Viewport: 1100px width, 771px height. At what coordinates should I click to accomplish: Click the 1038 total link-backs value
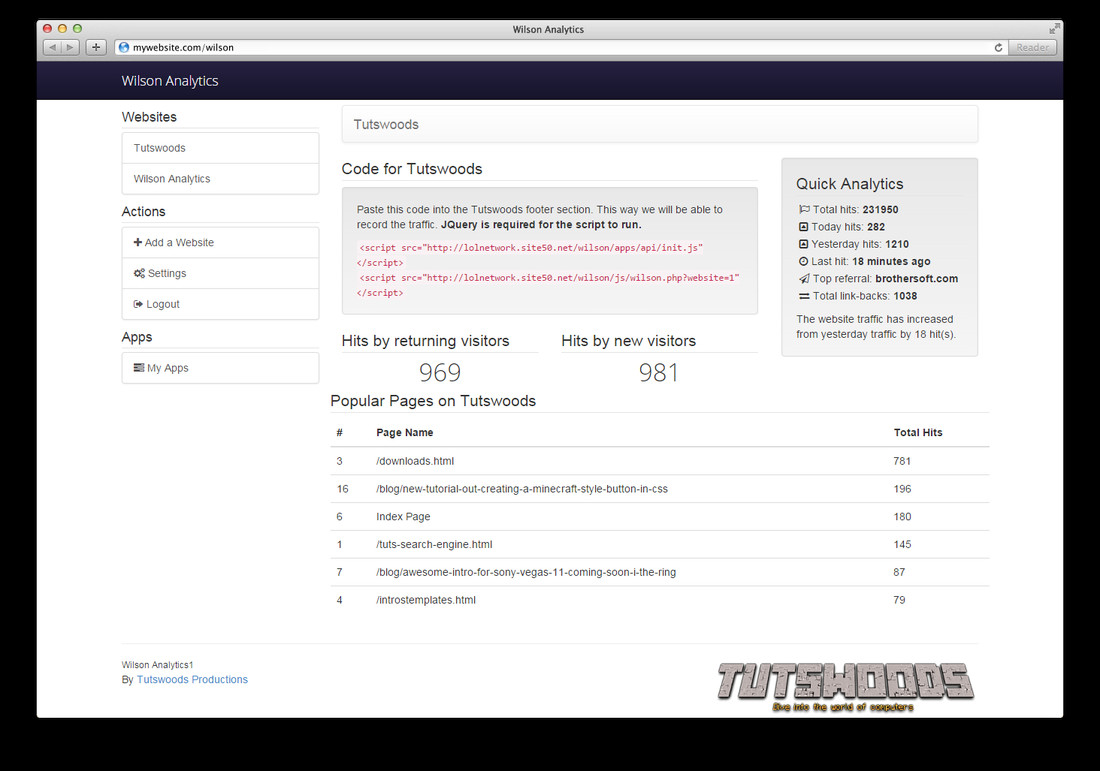pos(905,296)
